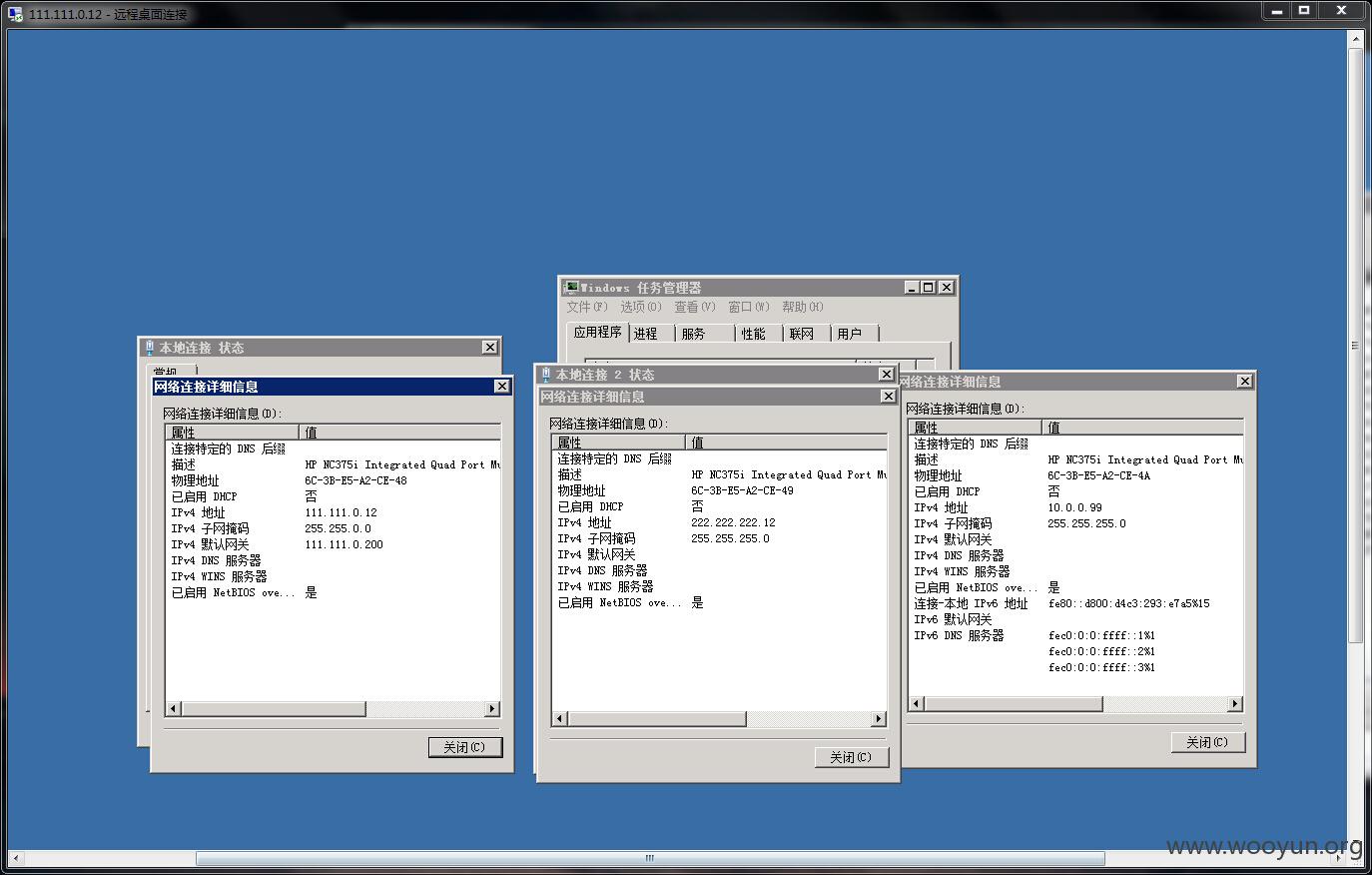Image resolution: width=1372 pixels, height=875 pixels.
Task: Select the IPv4 address 10.0.0.99 value
Action: point(1074,507)
